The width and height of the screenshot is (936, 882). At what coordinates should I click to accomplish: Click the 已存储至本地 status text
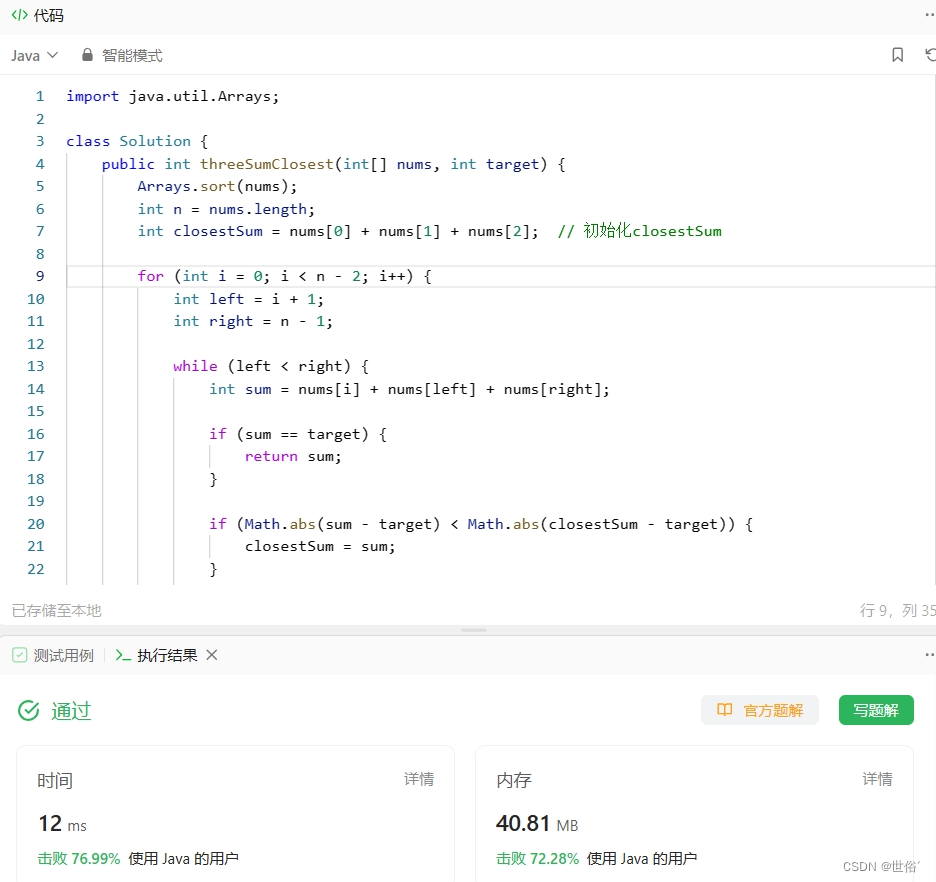pyautogui.click(x=57, y=610)
